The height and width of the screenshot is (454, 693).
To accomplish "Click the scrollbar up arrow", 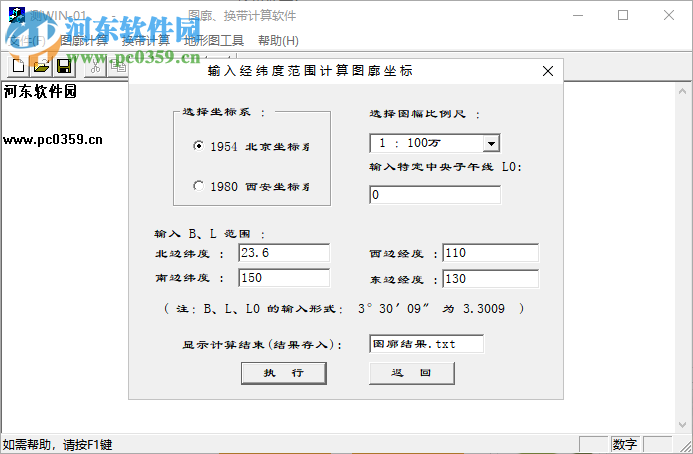I will pyautogui.click(x=682, y=91).
